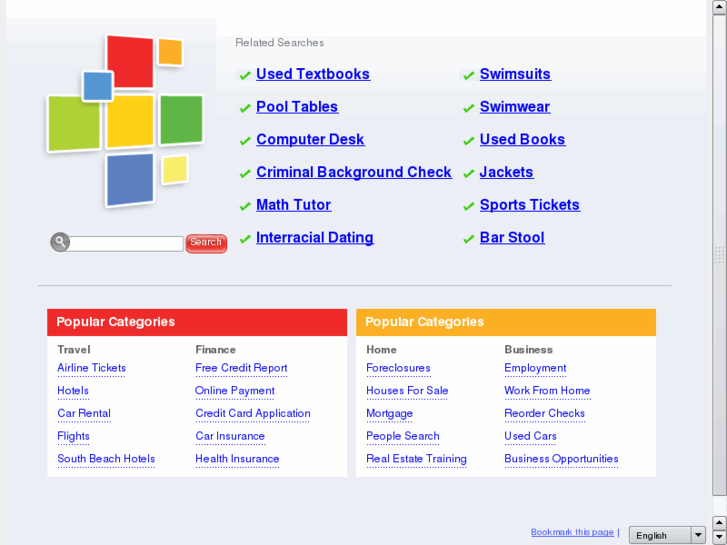Click the checkmark icon next to Used Textbooks
727x545 pixels.
coord(245,75)
